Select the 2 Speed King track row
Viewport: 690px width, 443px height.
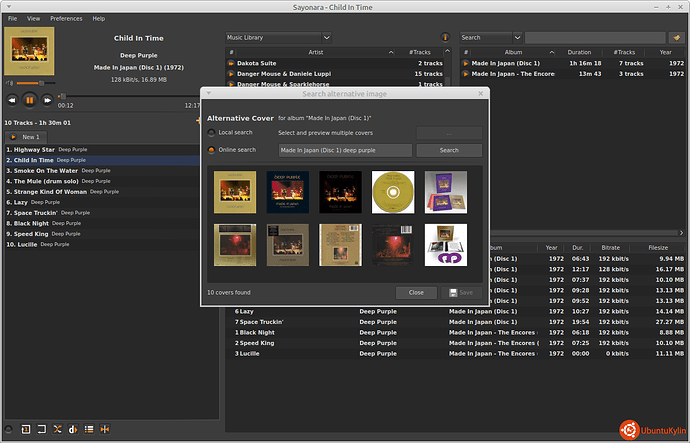click(x=456, y=343)
